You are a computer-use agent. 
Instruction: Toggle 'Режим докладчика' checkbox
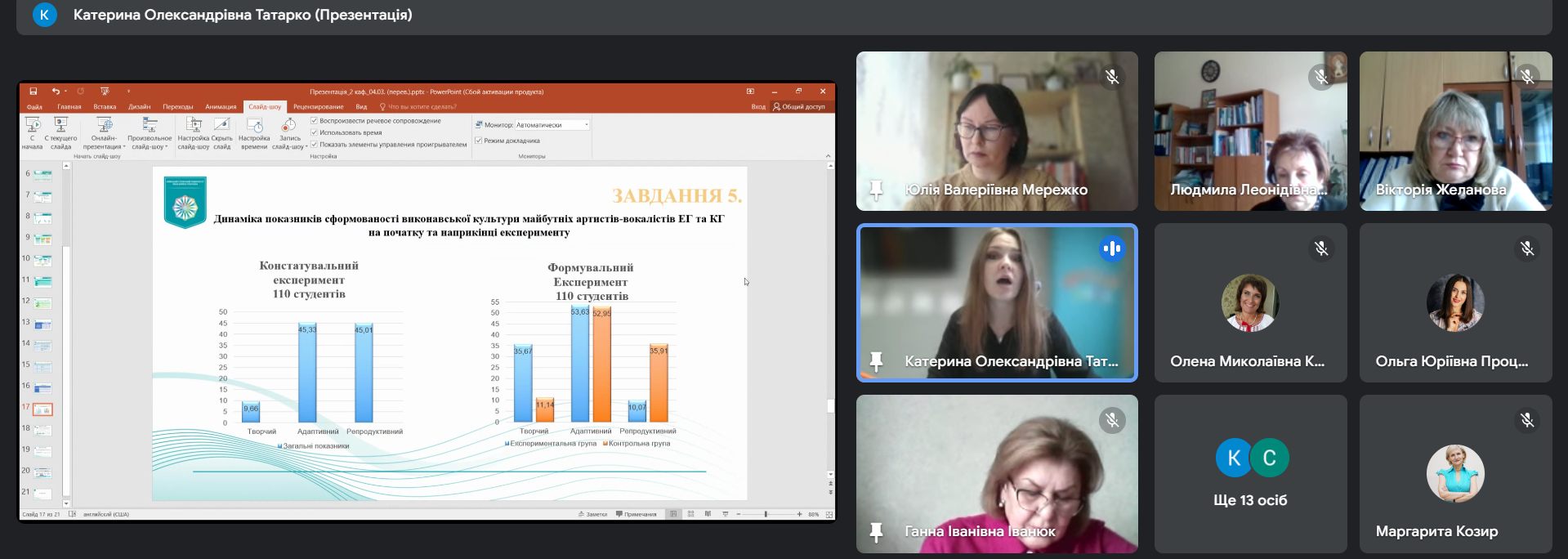[479, 141]
